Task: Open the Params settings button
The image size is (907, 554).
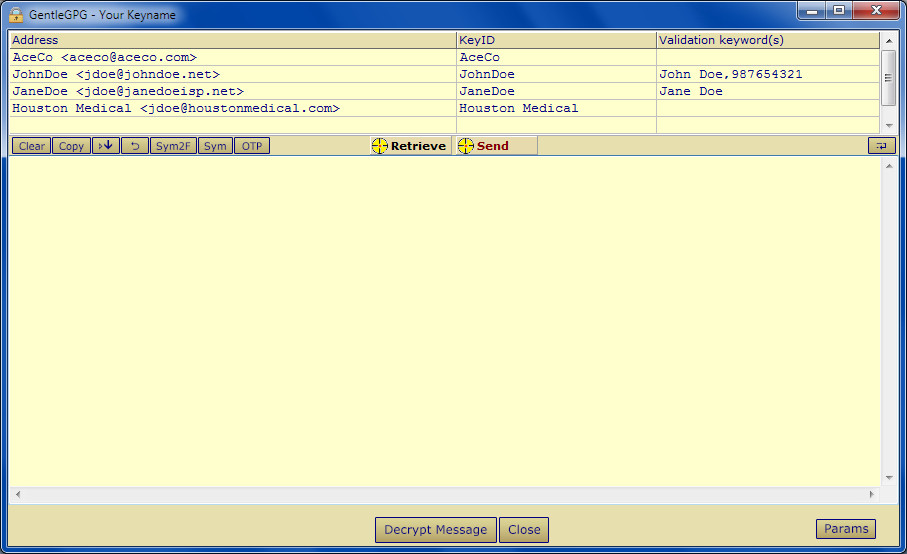Action: [x=846, y=529]
